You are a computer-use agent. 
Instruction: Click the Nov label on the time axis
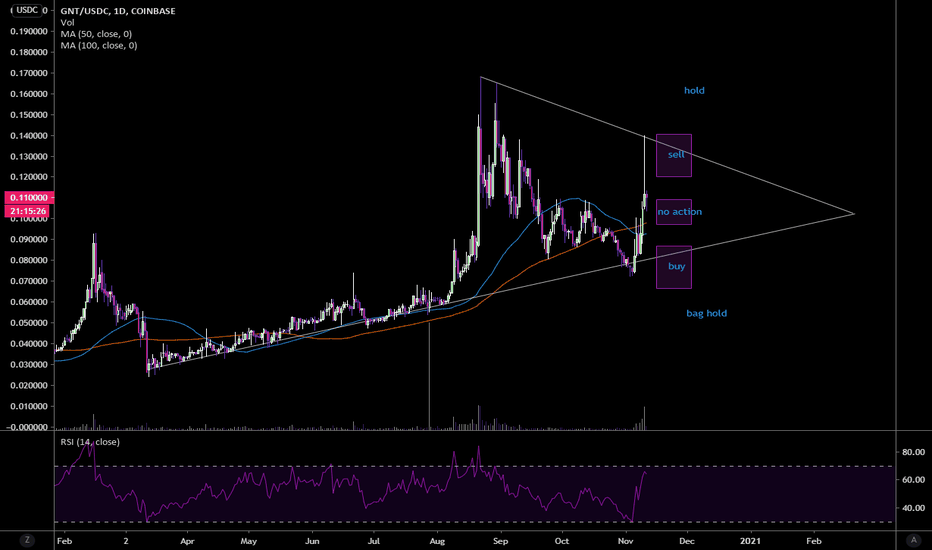coord(625,541)
